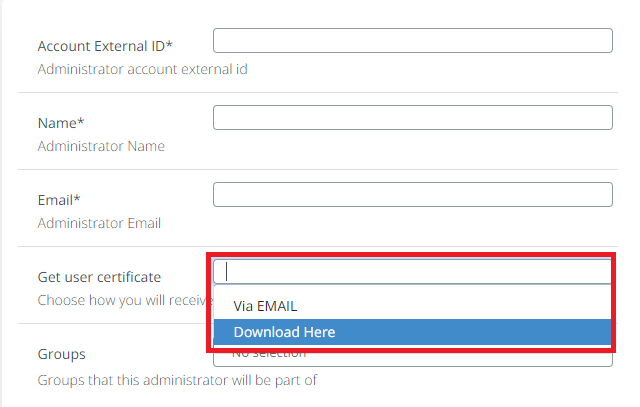
Task: Click the certificate dropdown search box
Action: pyautogui.click(x=412, y=271)
